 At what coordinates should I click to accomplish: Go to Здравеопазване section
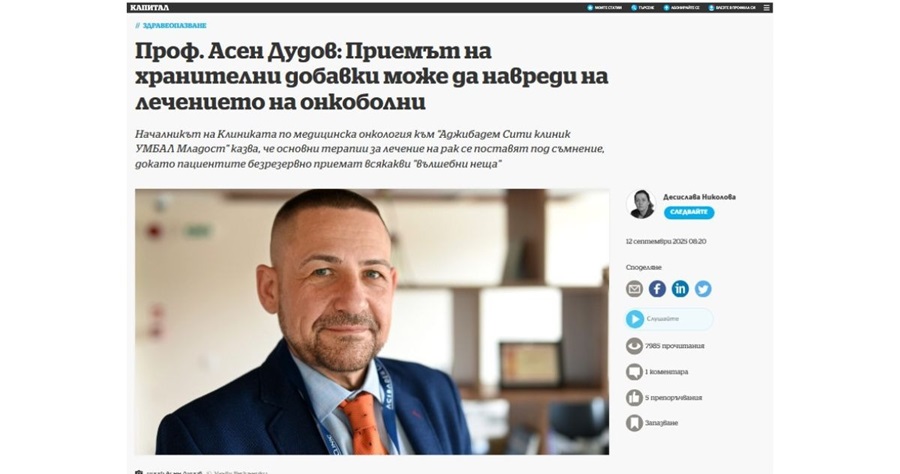click(x=174, y=26)
